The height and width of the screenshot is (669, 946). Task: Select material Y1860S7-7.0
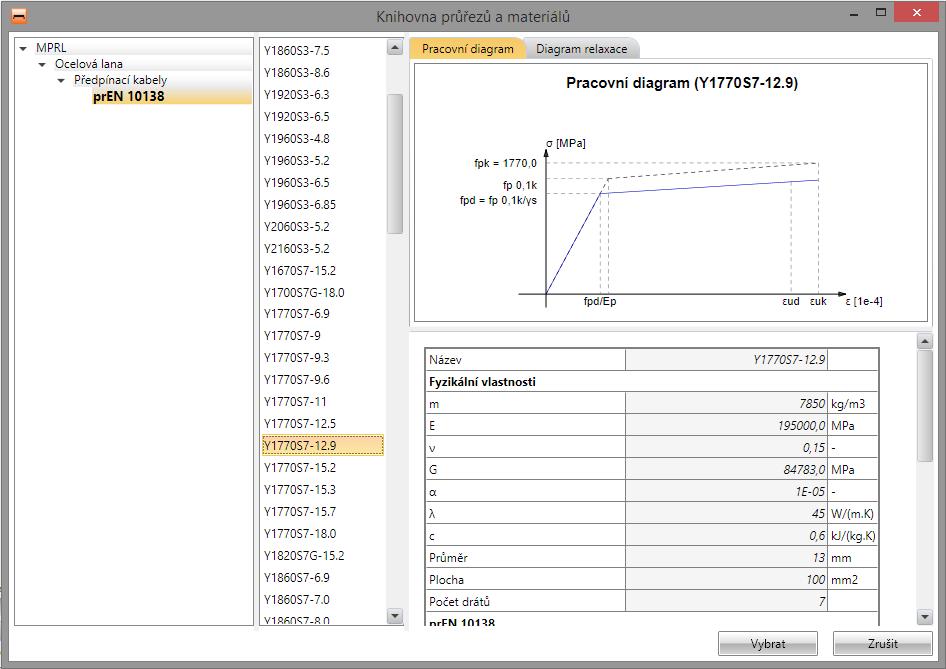[297, 600]
